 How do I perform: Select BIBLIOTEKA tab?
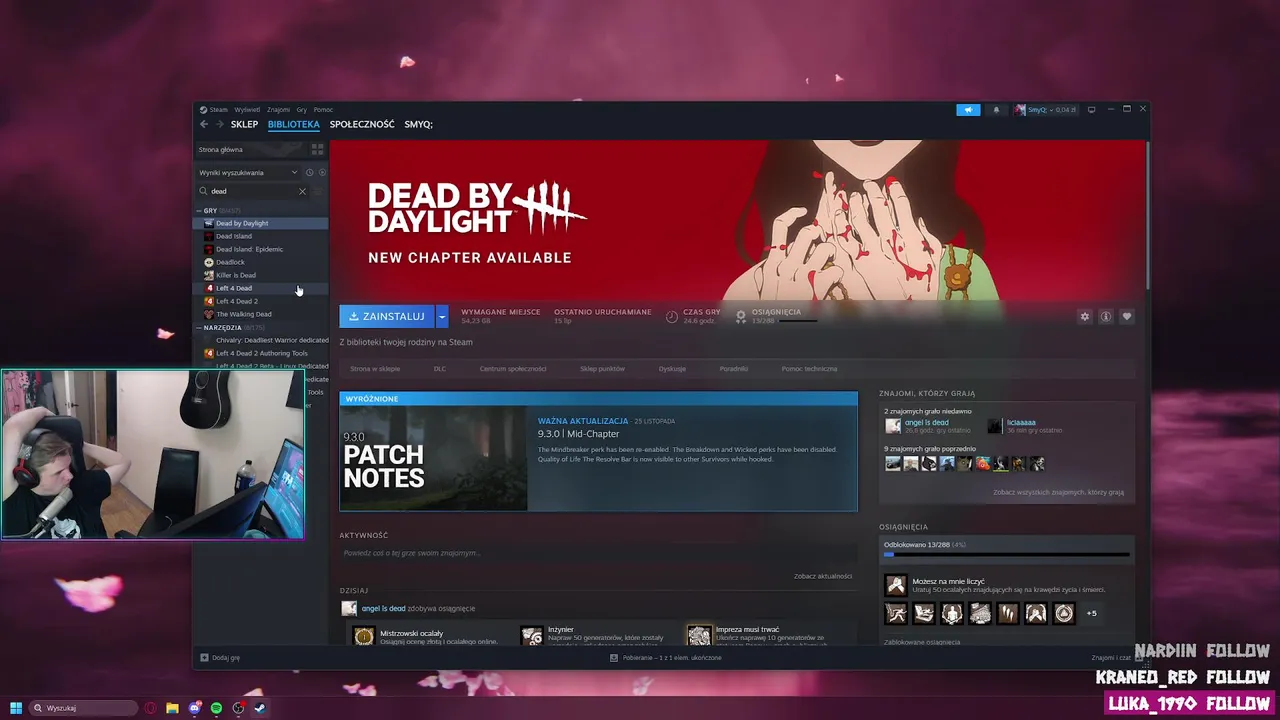click(293, 124)
